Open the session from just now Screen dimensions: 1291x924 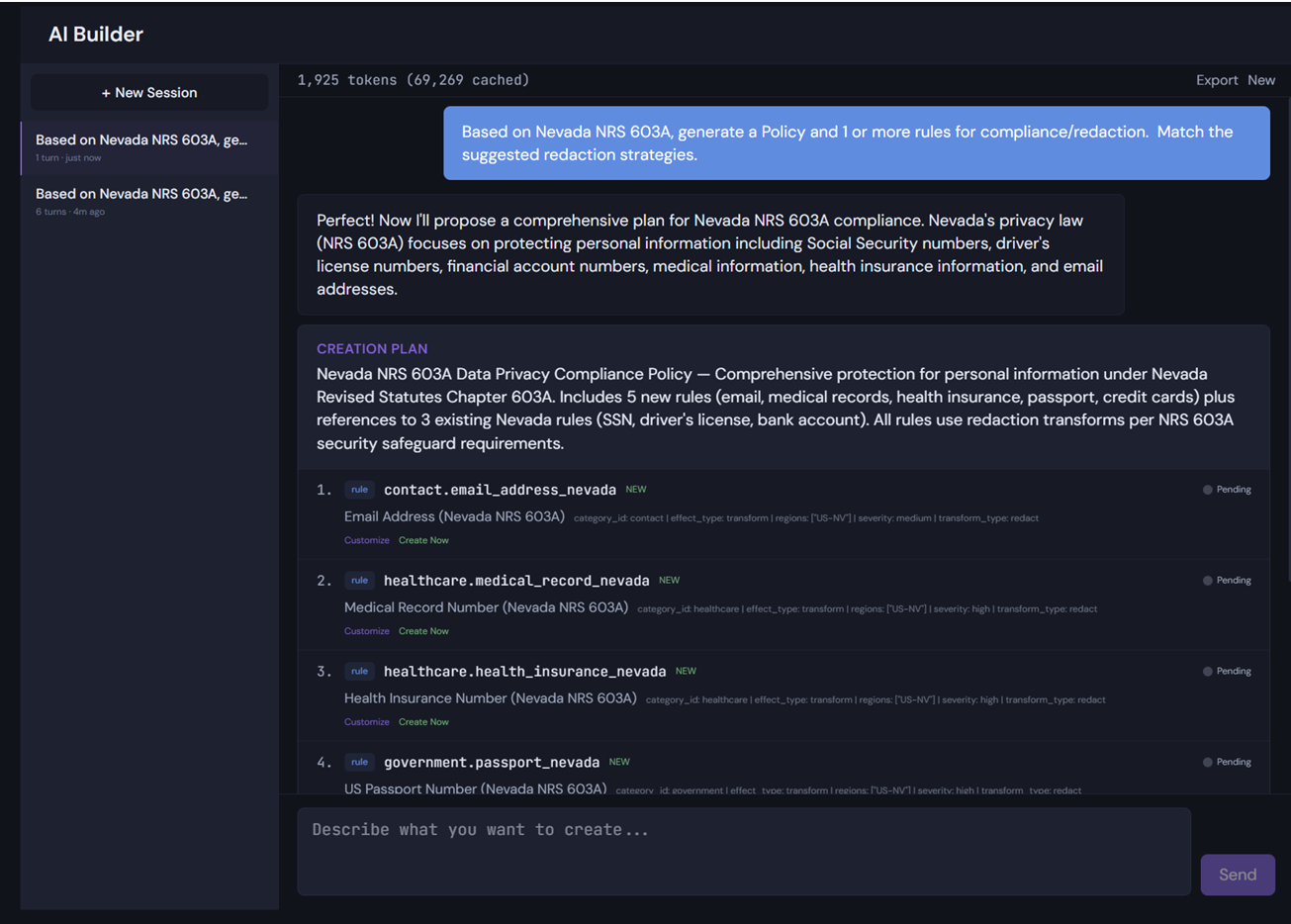click(x=149, y=147)
